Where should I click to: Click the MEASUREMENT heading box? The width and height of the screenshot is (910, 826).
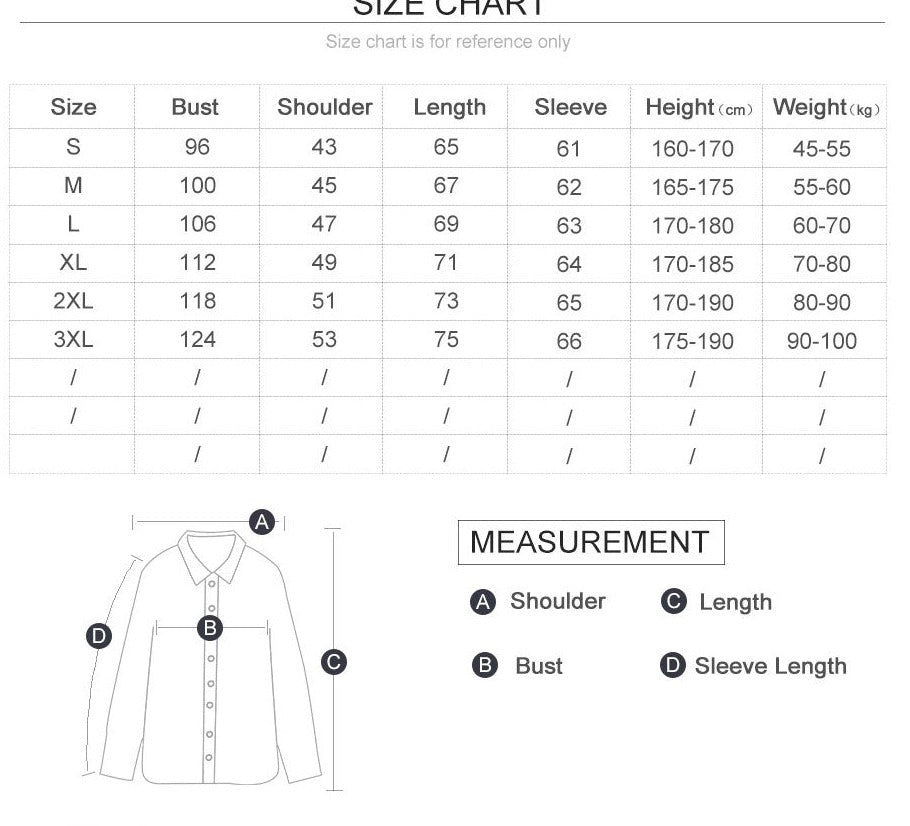590,542
